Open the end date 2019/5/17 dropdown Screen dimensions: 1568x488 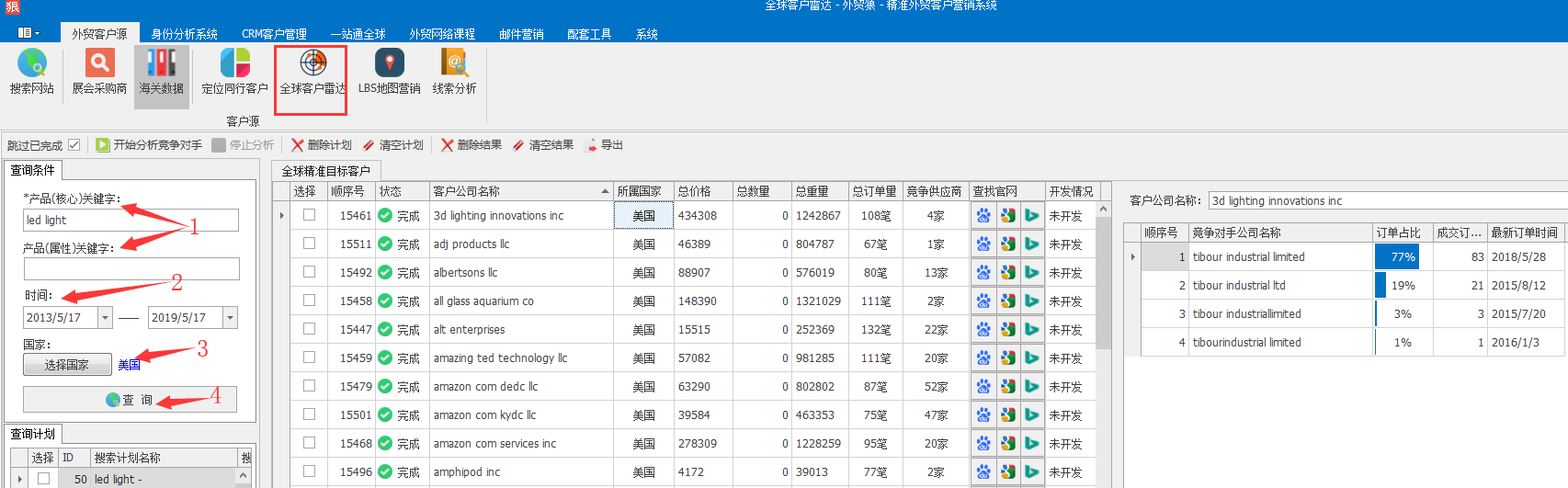coord(230,318)
